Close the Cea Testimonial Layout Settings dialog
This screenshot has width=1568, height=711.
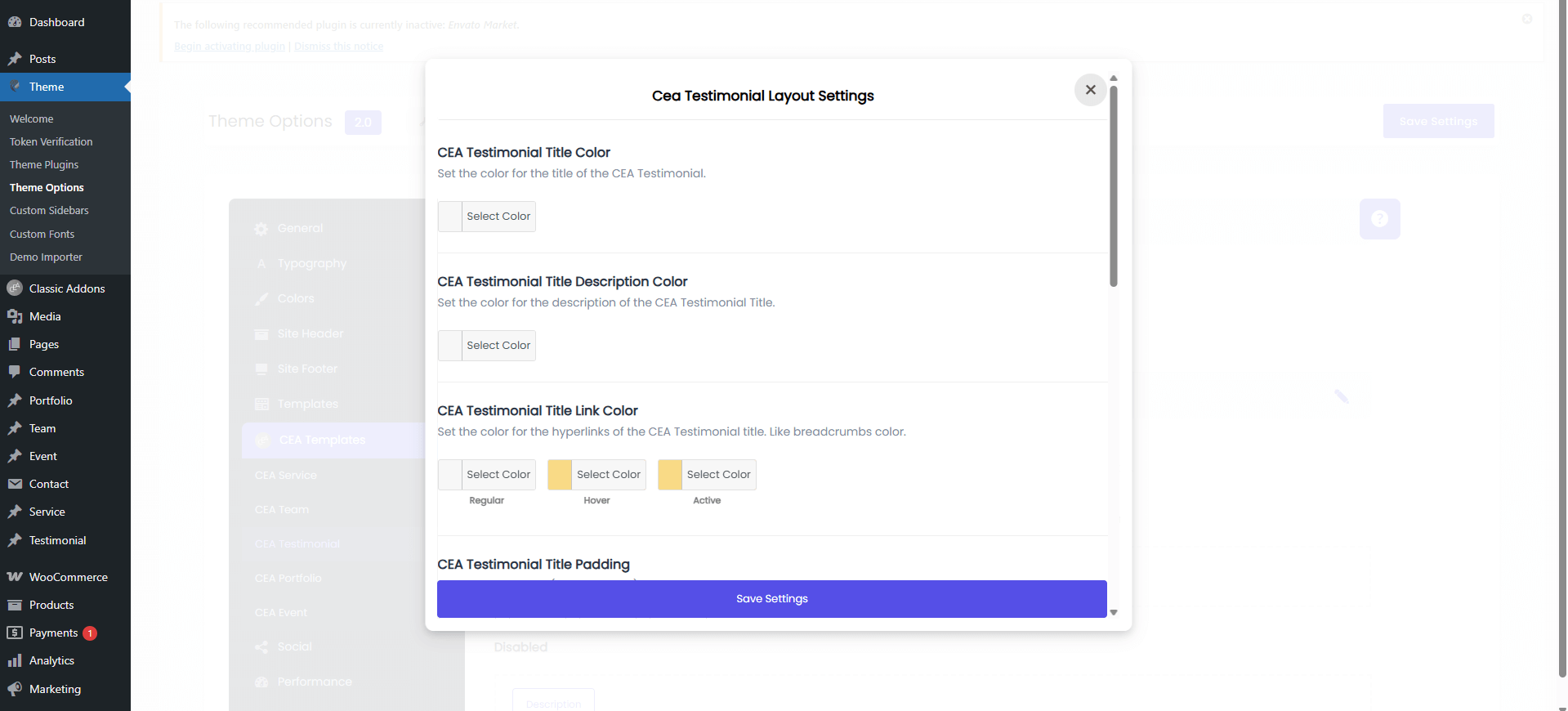click(x=1090, y=90)
